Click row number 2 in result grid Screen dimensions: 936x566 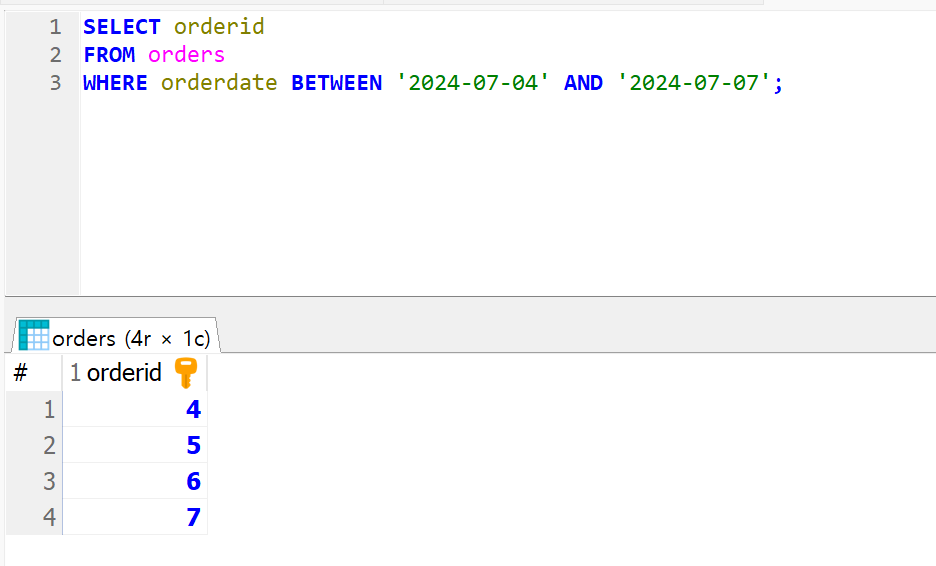click(34, 445)
